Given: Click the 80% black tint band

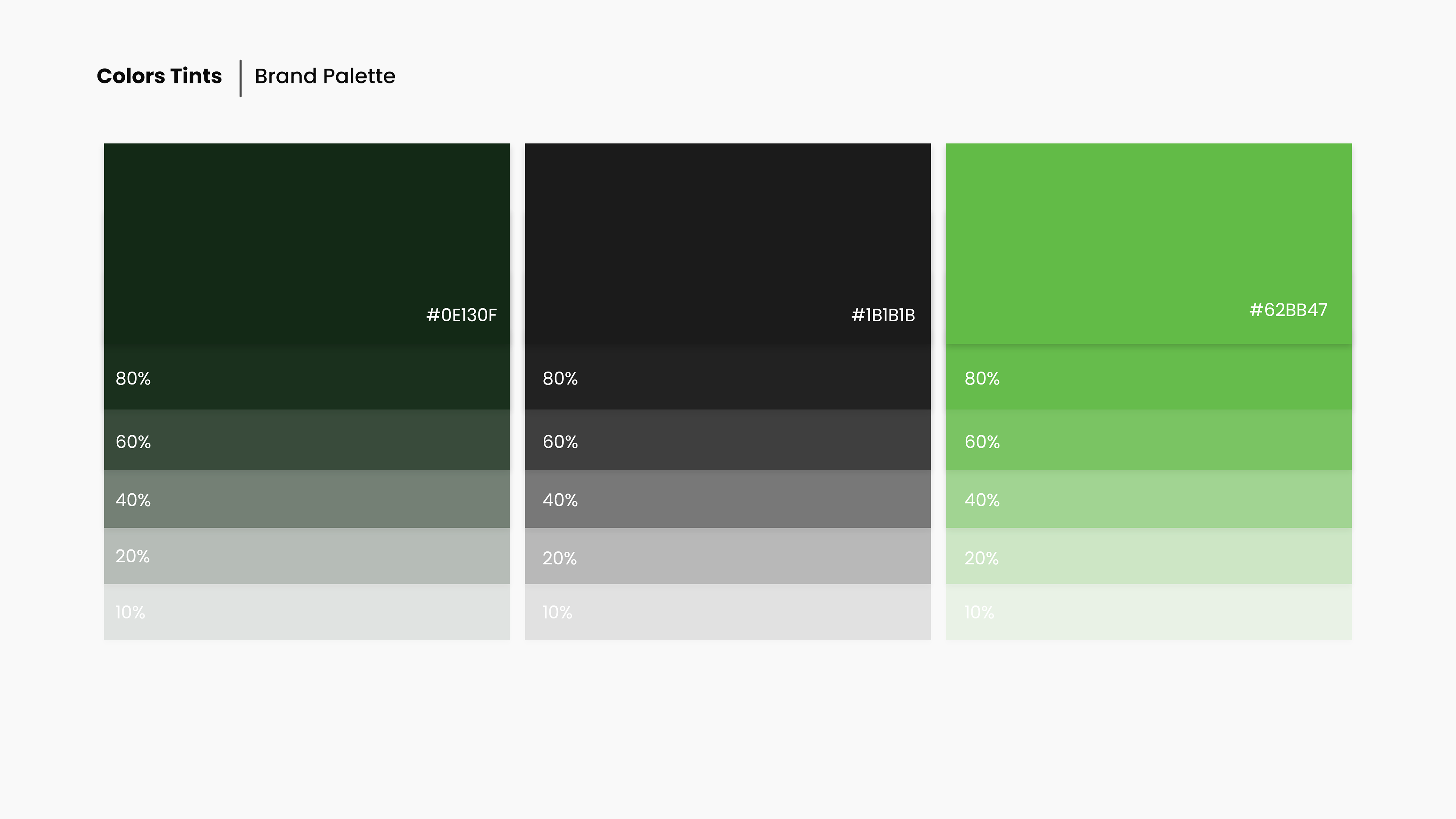Looking at the screenshot, I should (728, 378).
